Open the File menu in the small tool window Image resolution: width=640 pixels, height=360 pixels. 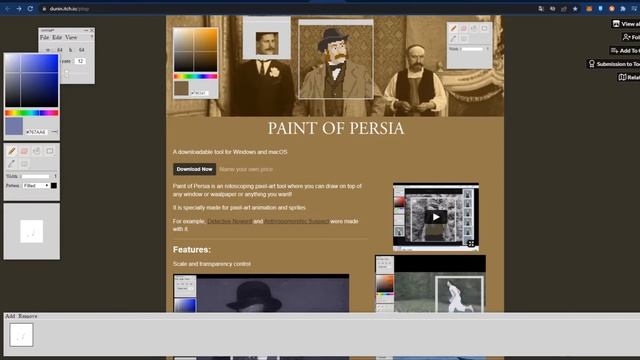coord(44,37)
